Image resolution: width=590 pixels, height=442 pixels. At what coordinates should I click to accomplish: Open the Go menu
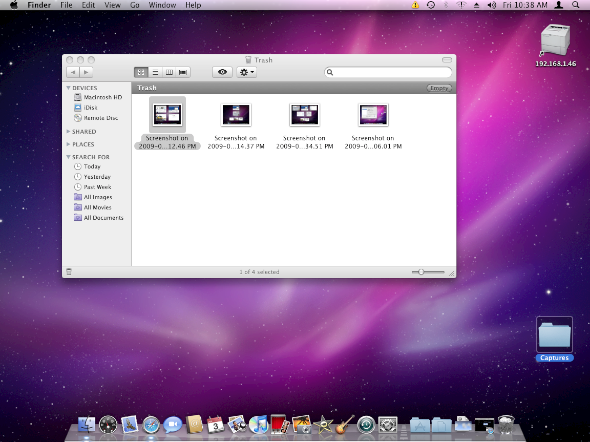tap(135, 5)
